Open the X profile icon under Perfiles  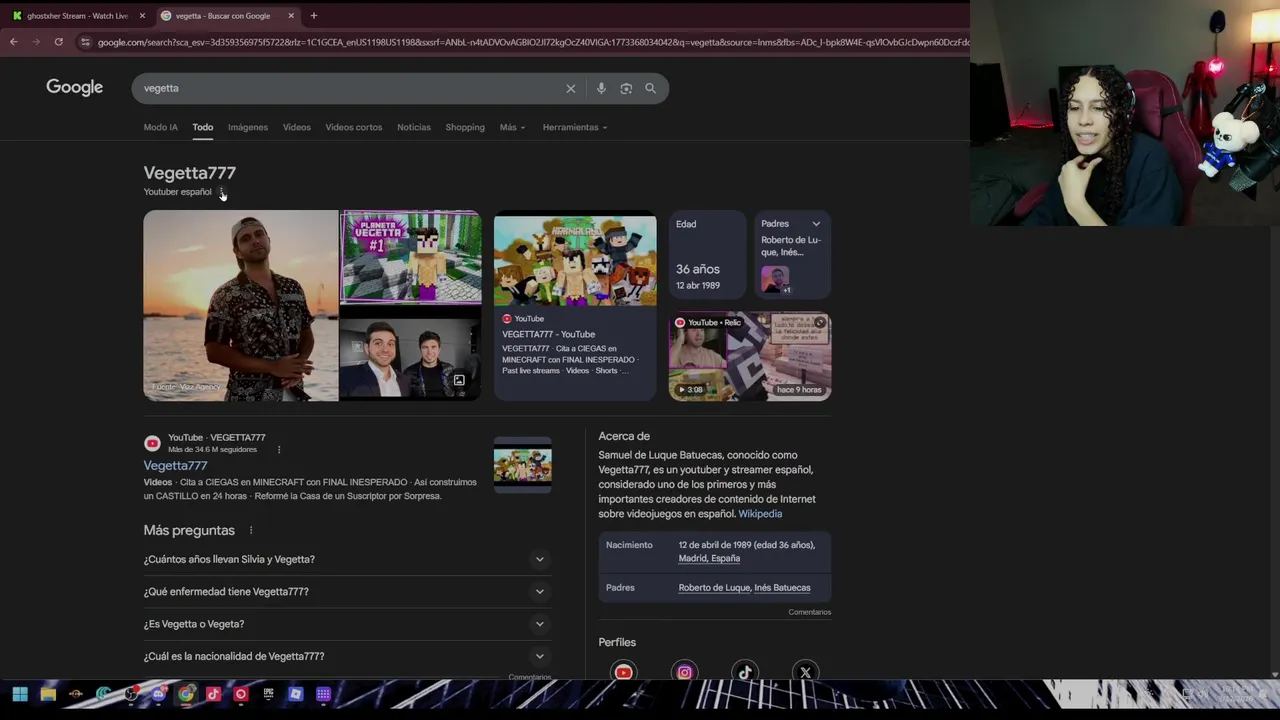point(805,672)
